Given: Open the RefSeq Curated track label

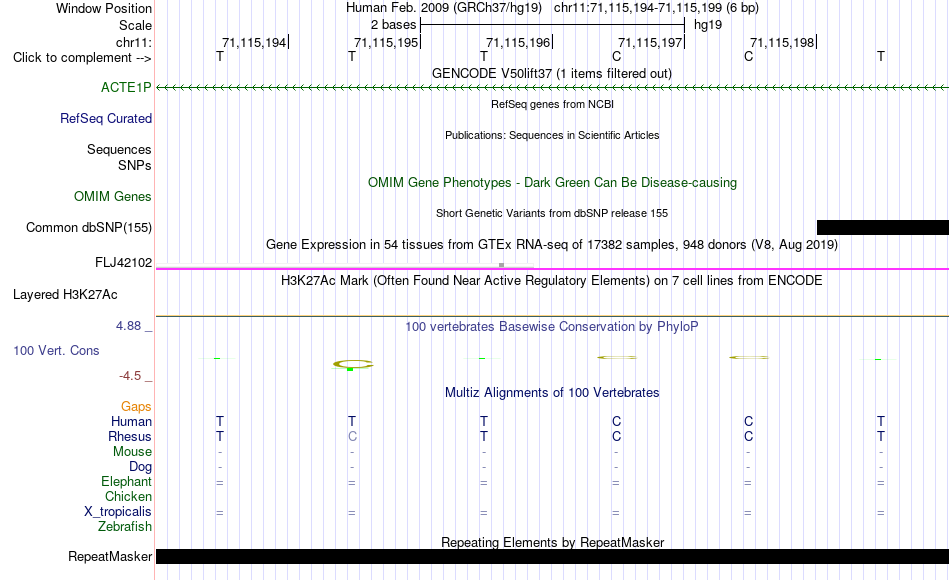Looking at the screenshot, I should [106, 118].
